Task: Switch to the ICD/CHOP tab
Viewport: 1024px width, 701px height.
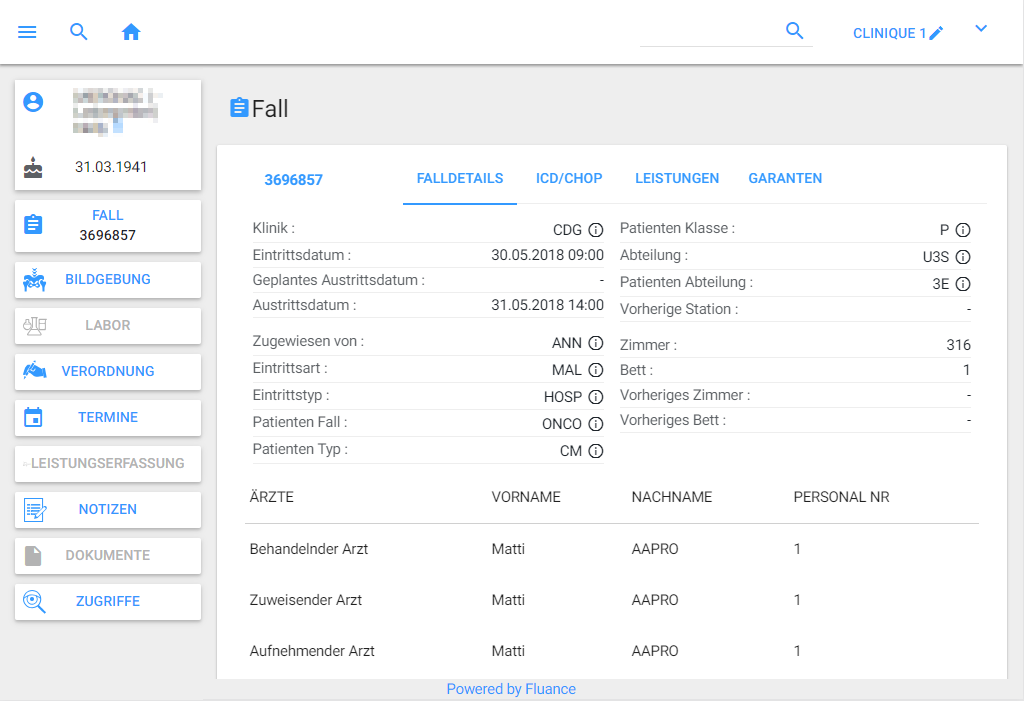Action: point(569,179)
